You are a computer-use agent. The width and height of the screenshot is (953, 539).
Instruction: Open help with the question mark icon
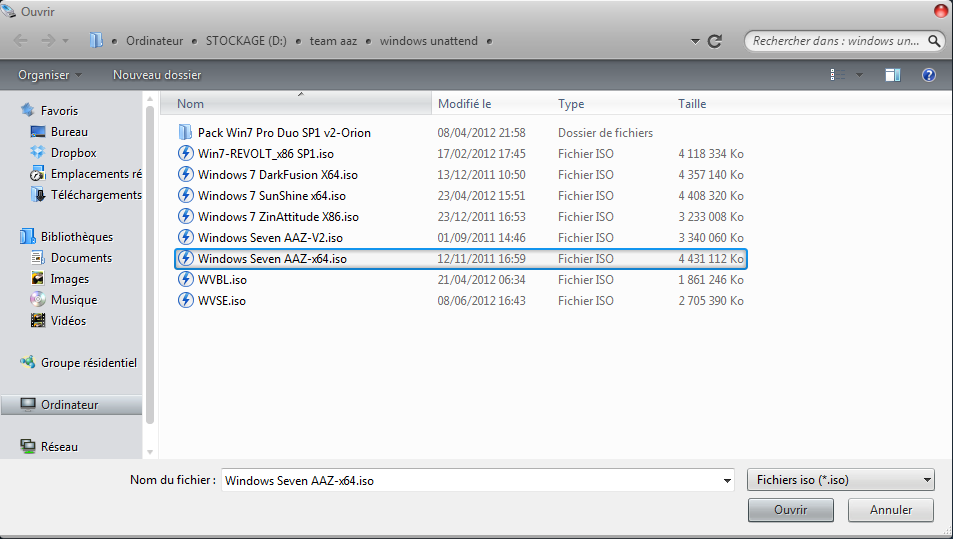coord(929,75)
